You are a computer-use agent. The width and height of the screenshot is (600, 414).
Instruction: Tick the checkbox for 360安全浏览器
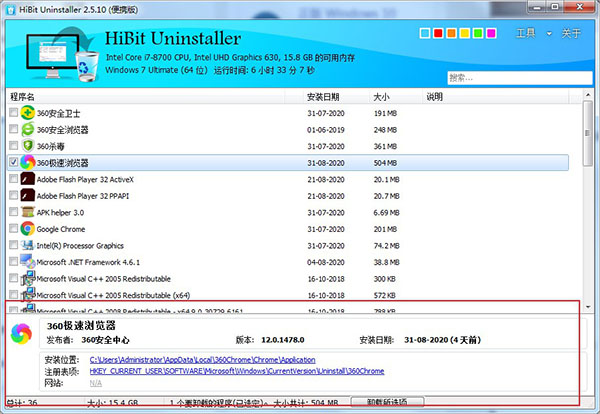point(13,129)
